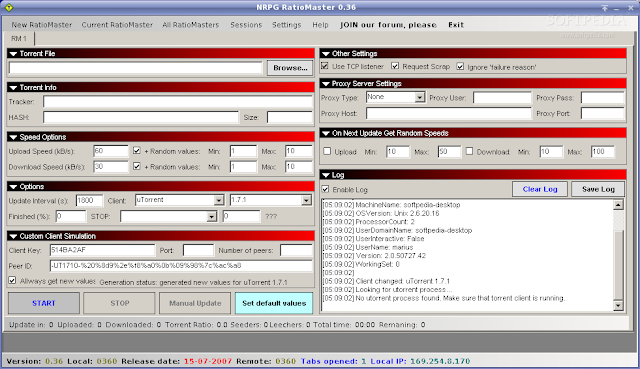Image resolution: width=640 pixels, height=369 pixels.
Task: Collapse On Next Update Get Random Speeds
Action: tap(326, 133)
